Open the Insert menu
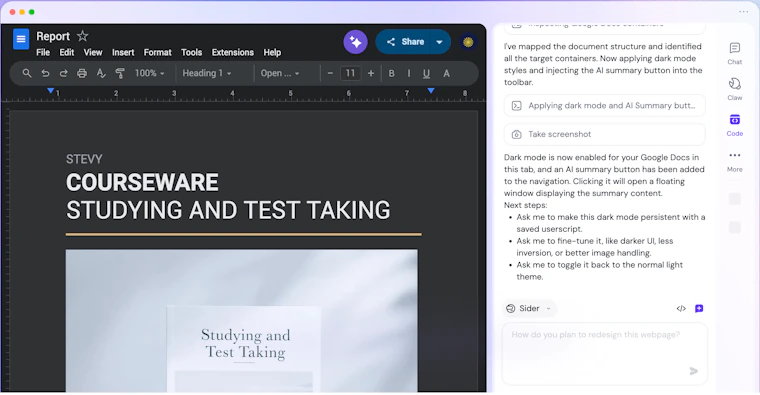The width and height of the screenshot is (760, 395). click(x=123, y=52)
